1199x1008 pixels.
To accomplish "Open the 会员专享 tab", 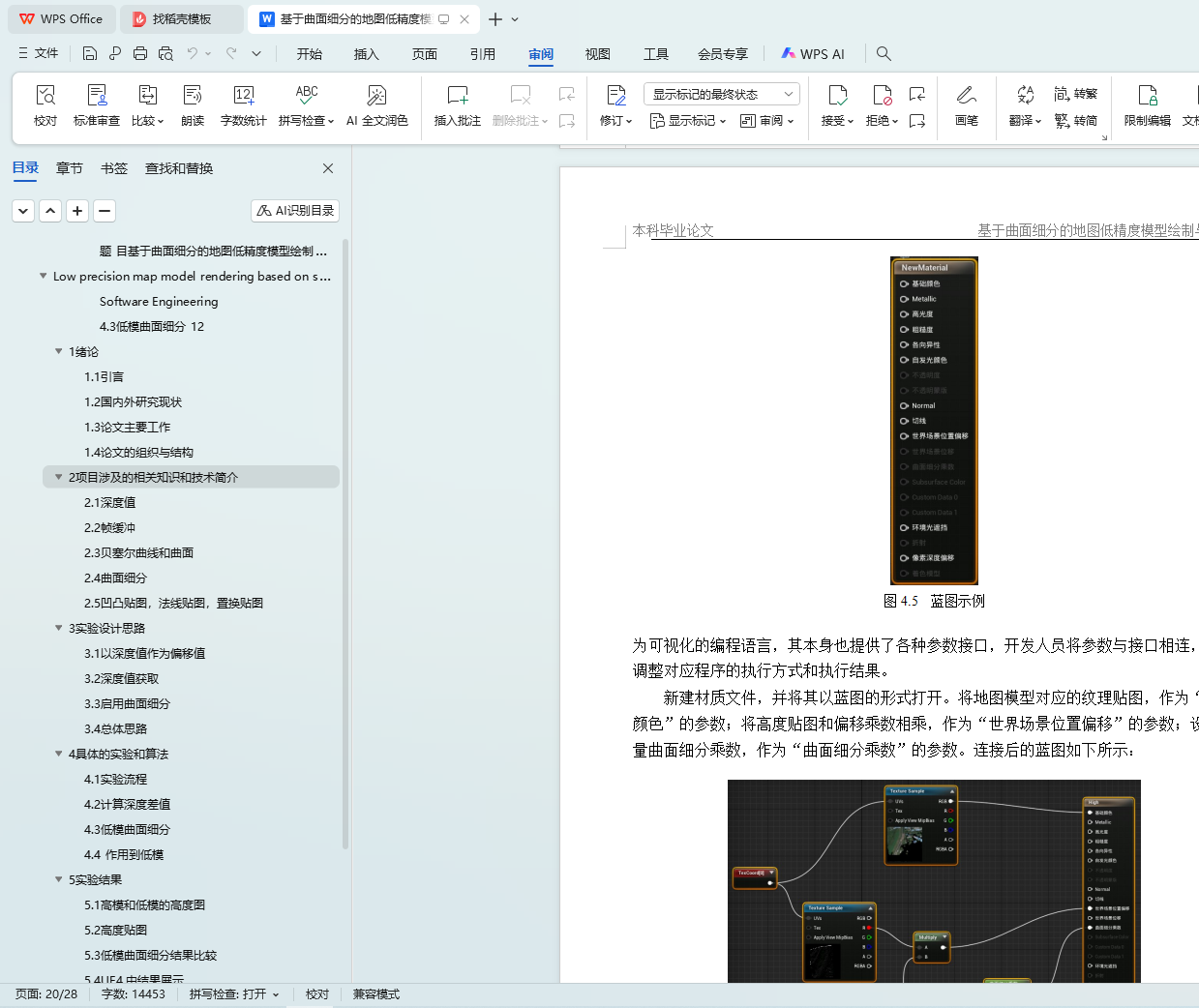I will point(723,54).
